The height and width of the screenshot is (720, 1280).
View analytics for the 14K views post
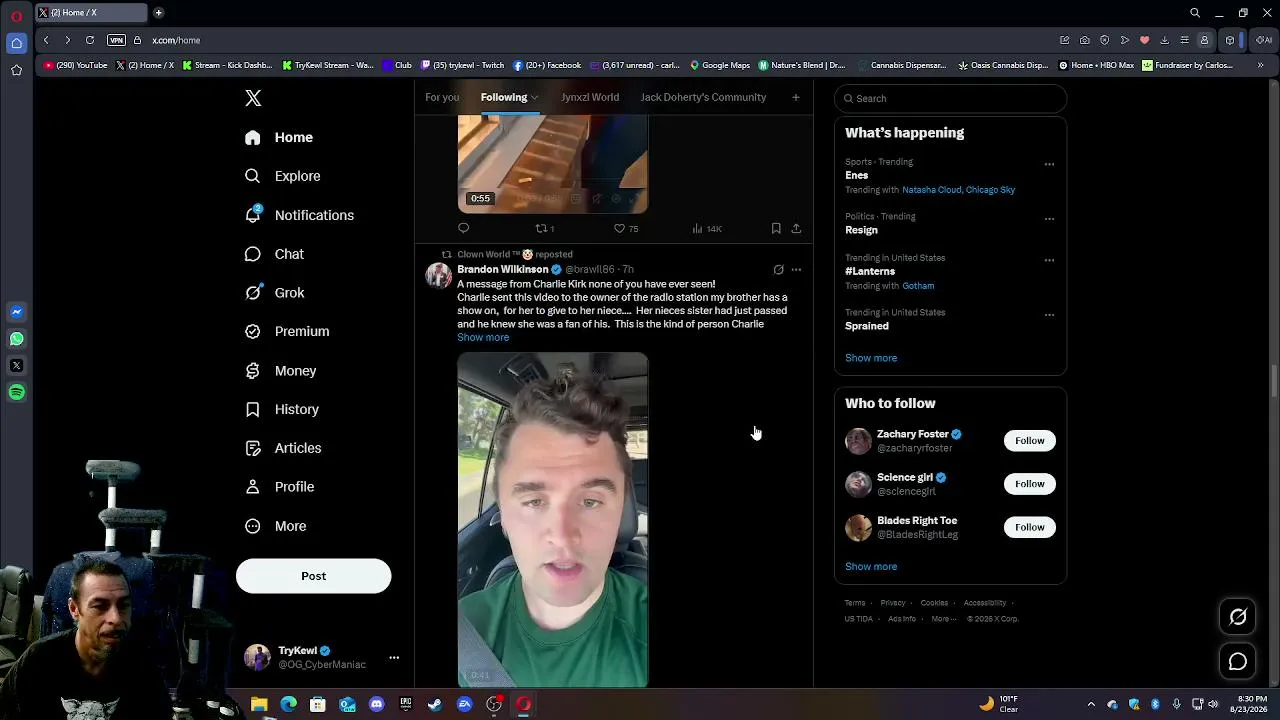point(706,228)
